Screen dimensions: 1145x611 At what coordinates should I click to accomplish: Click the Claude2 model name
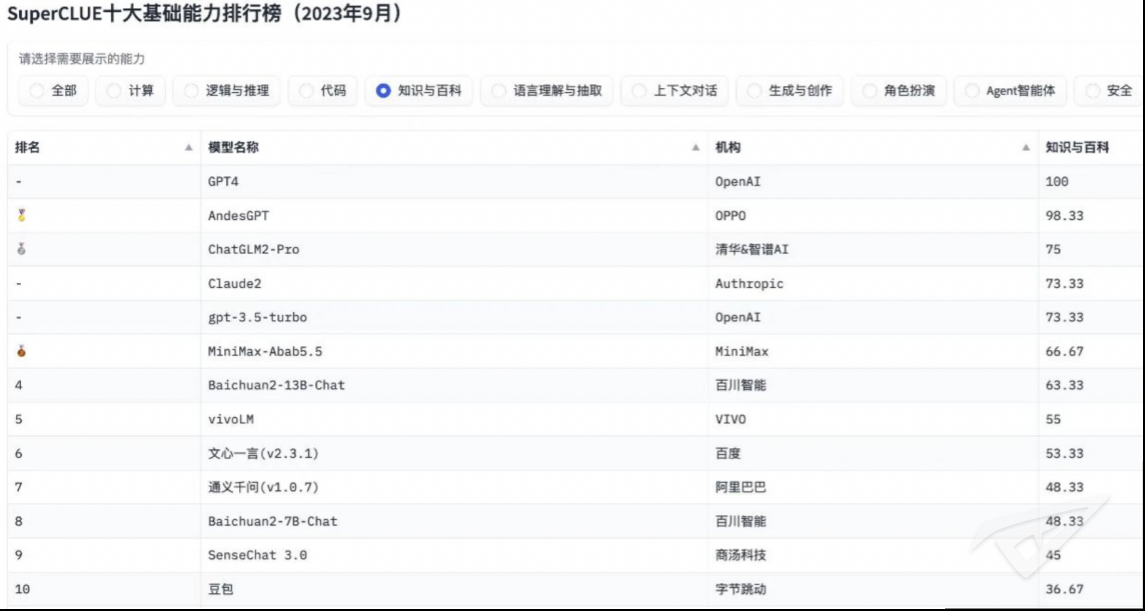point(234,283)
